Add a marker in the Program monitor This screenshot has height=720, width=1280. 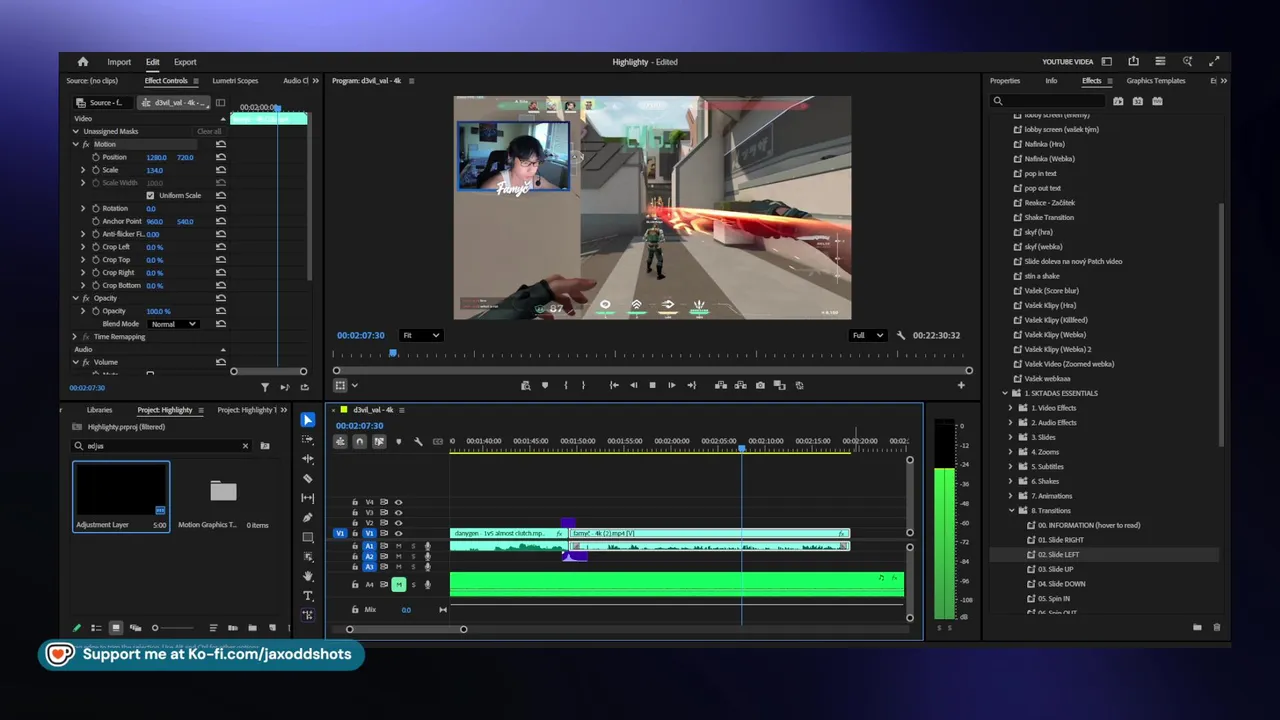545,385
